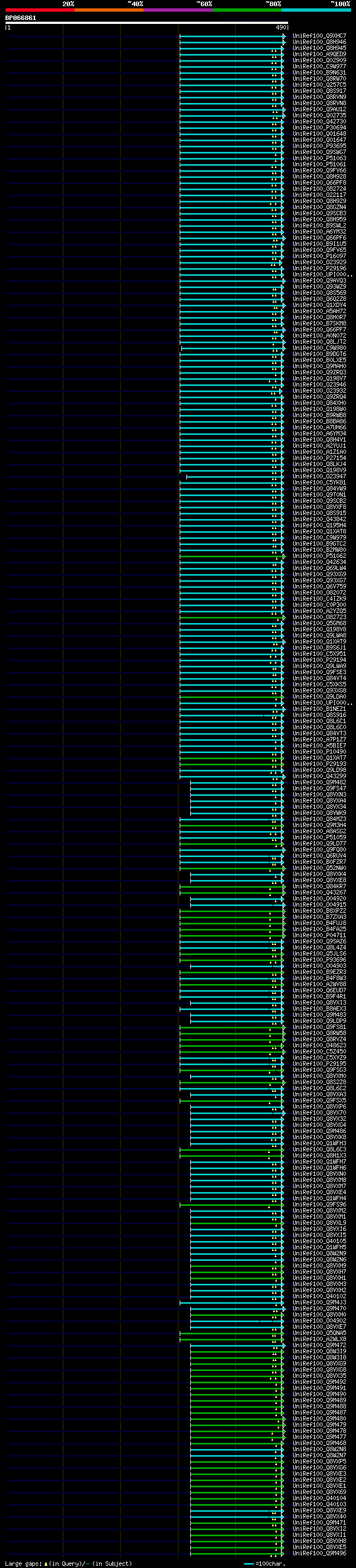Select UniRef100_P30694 label
The width and height of the screenshot is (356, 1568).
coord(319,128)
